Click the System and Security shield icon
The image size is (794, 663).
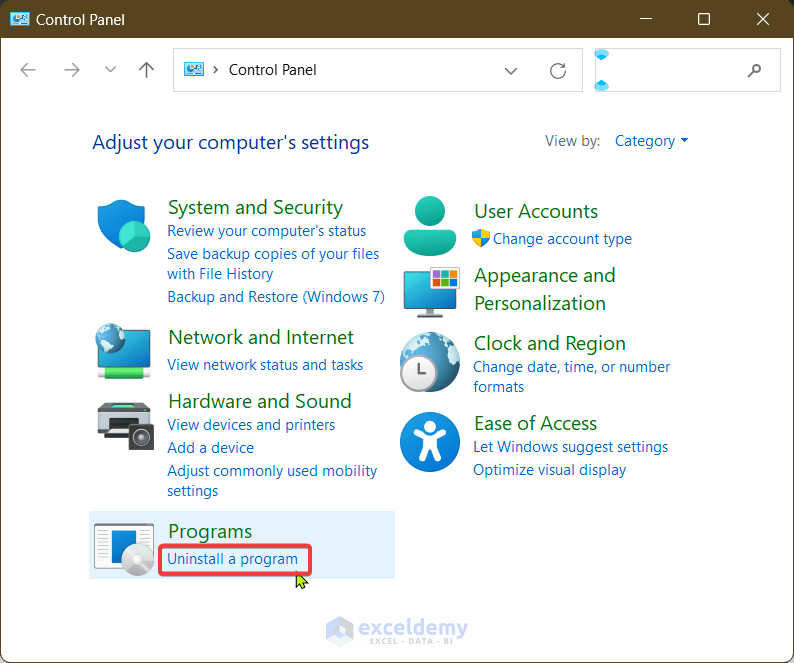124,225
